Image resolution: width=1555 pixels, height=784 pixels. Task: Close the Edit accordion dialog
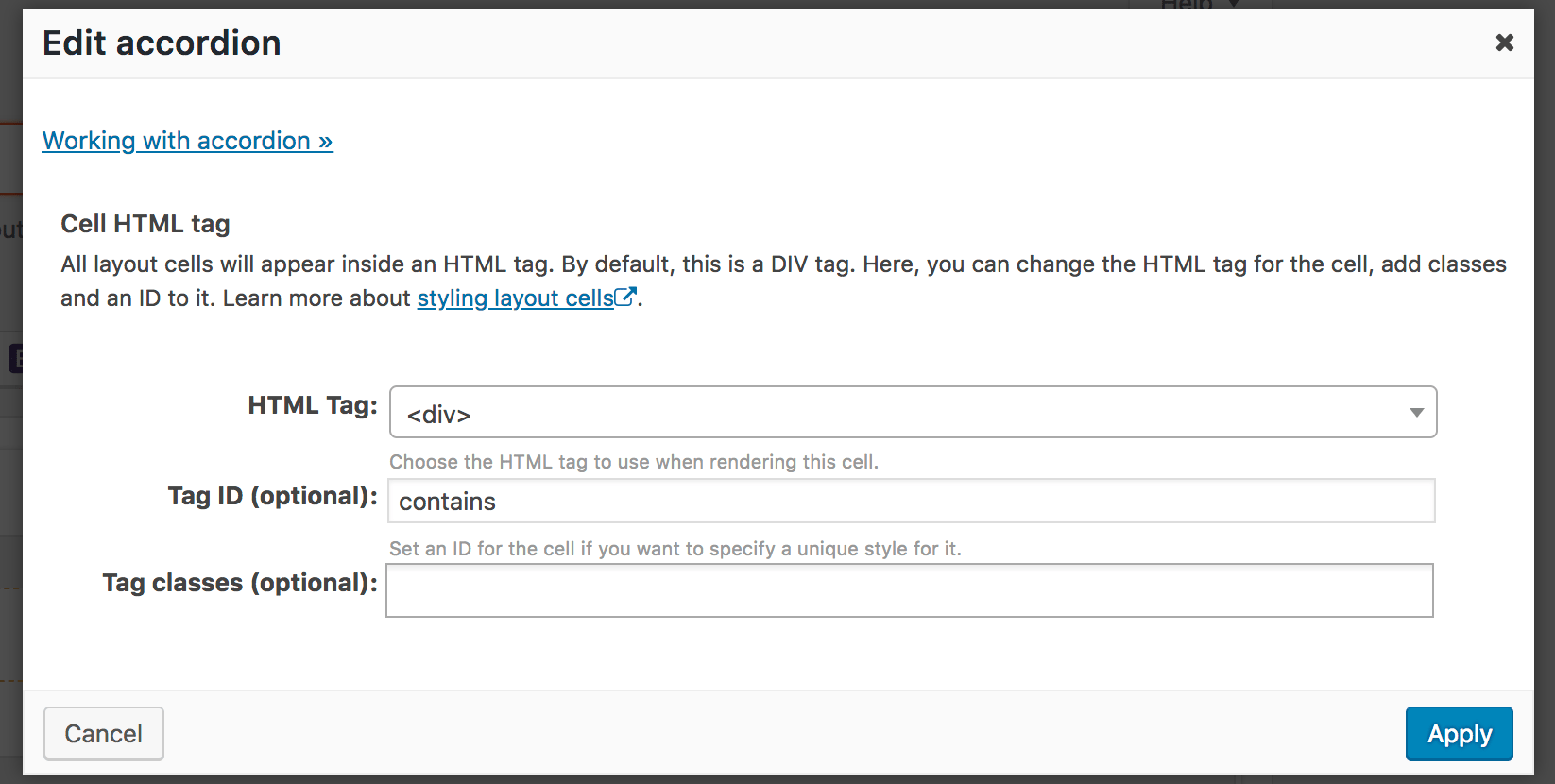click(x=1504, y=43)
